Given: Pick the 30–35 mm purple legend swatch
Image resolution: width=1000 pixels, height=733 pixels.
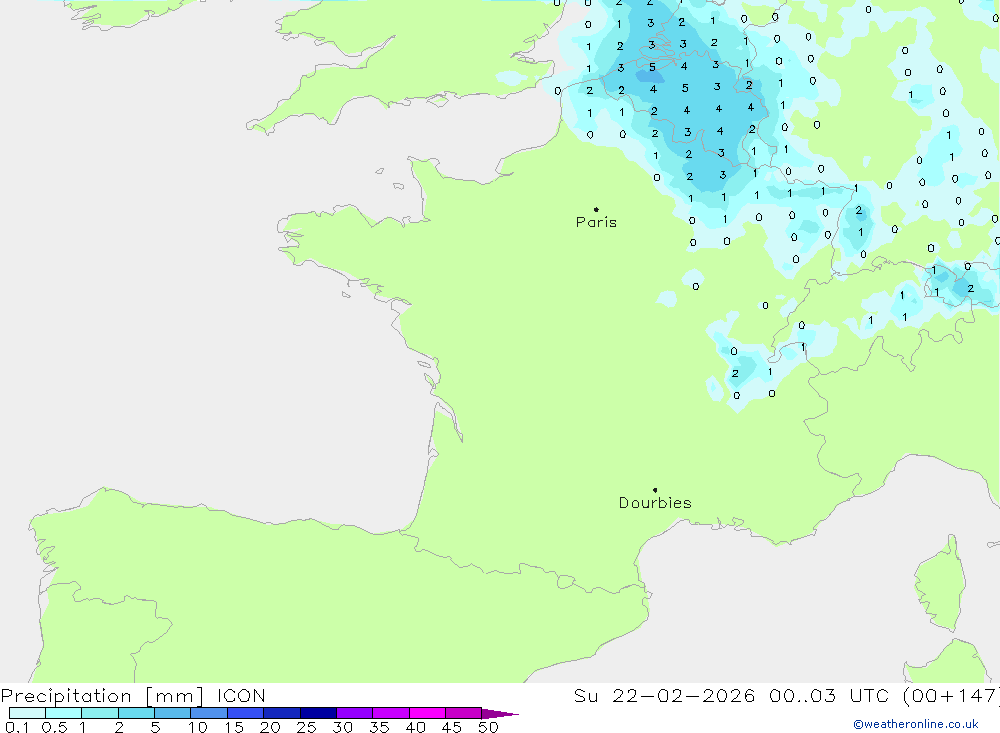Looking at the screenshot, I should point(355,713).
